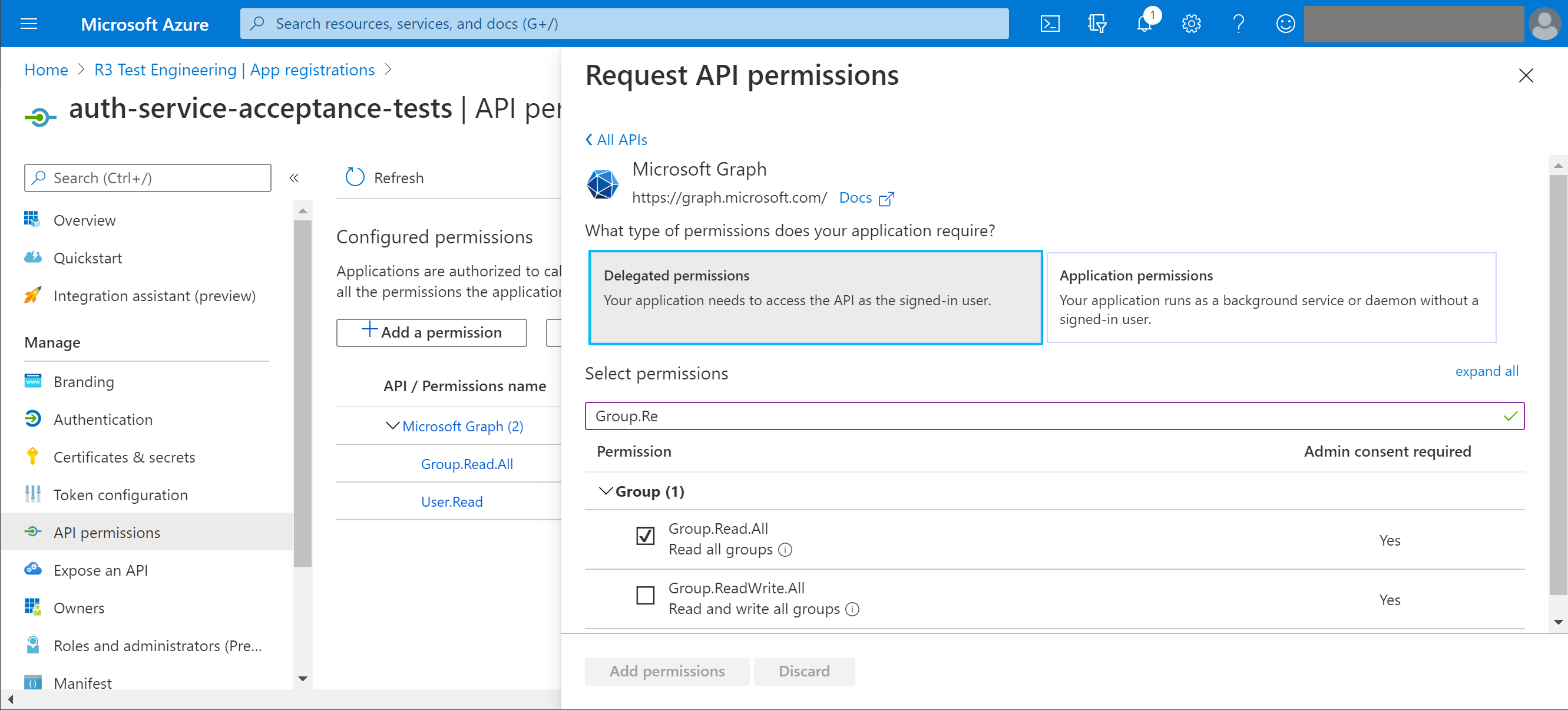Collapse the Group (1) permission section
This screenshot has width=1568, height=710.
pyautogui.click(x=606, y=491)
